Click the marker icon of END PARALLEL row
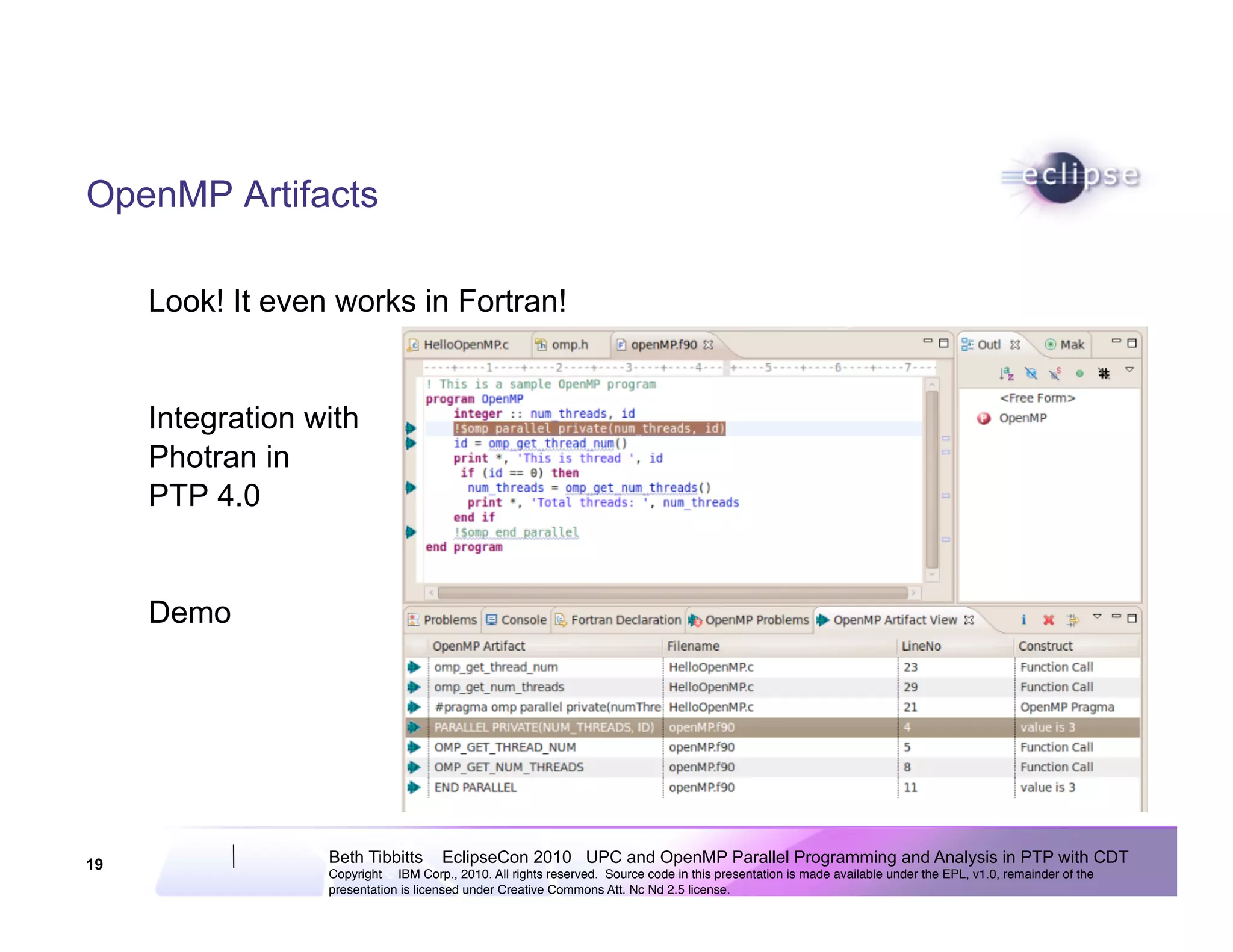Image resolution: width=1233 pixels, height=952 pixels. [x=414, y=787]
